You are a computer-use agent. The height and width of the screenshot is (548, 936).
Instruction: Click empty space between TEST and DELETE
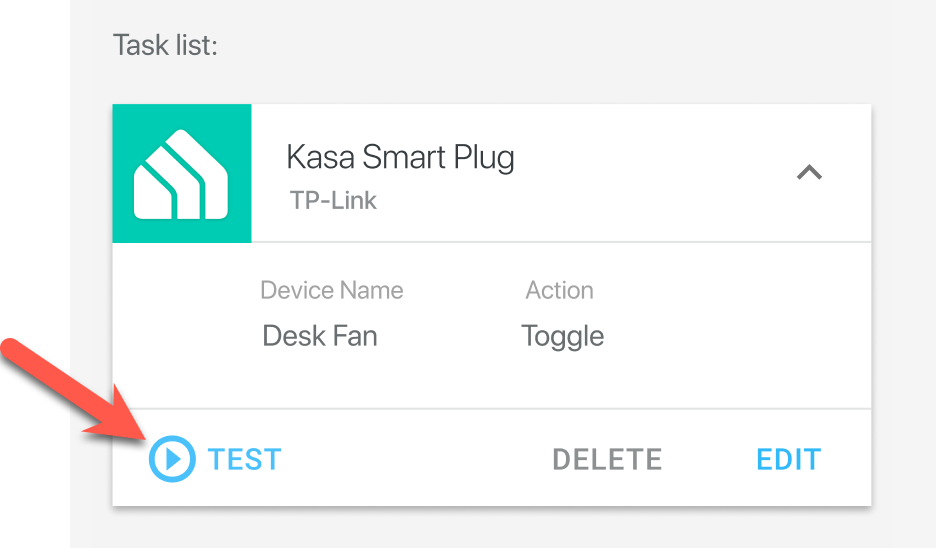point(416,460)
